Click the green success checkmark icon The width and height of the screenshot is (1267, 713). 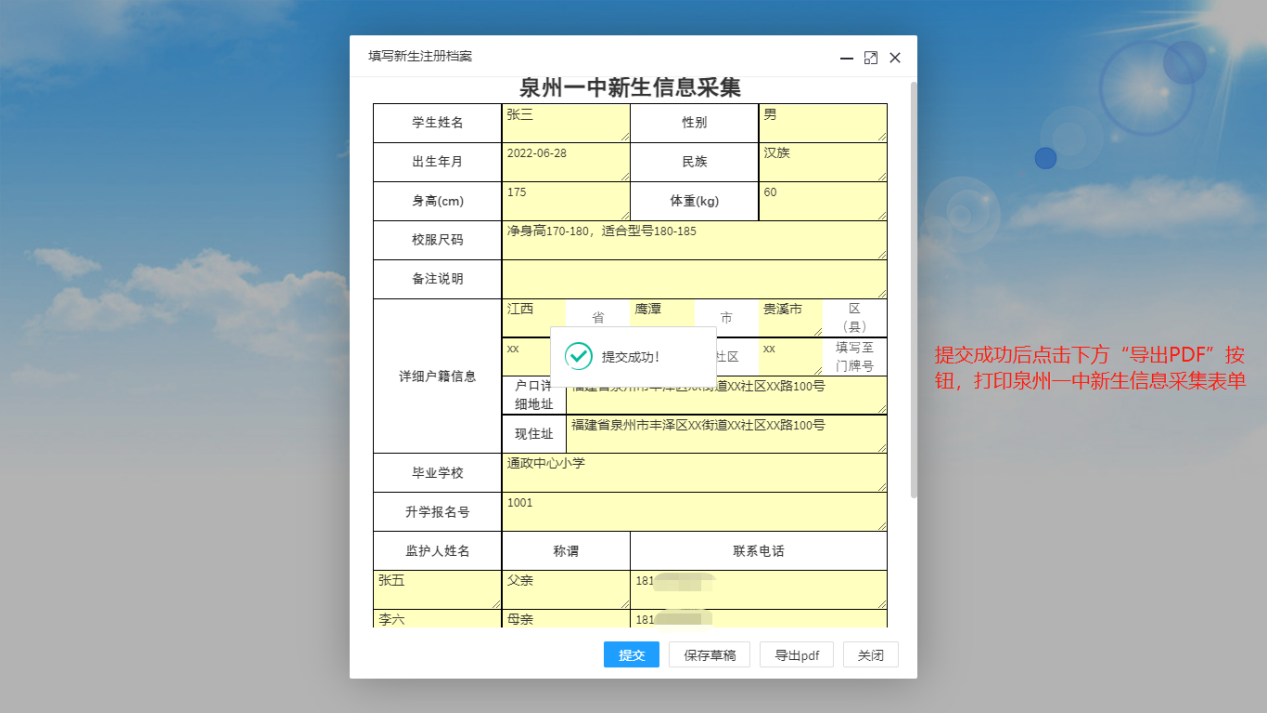(578, 356)
